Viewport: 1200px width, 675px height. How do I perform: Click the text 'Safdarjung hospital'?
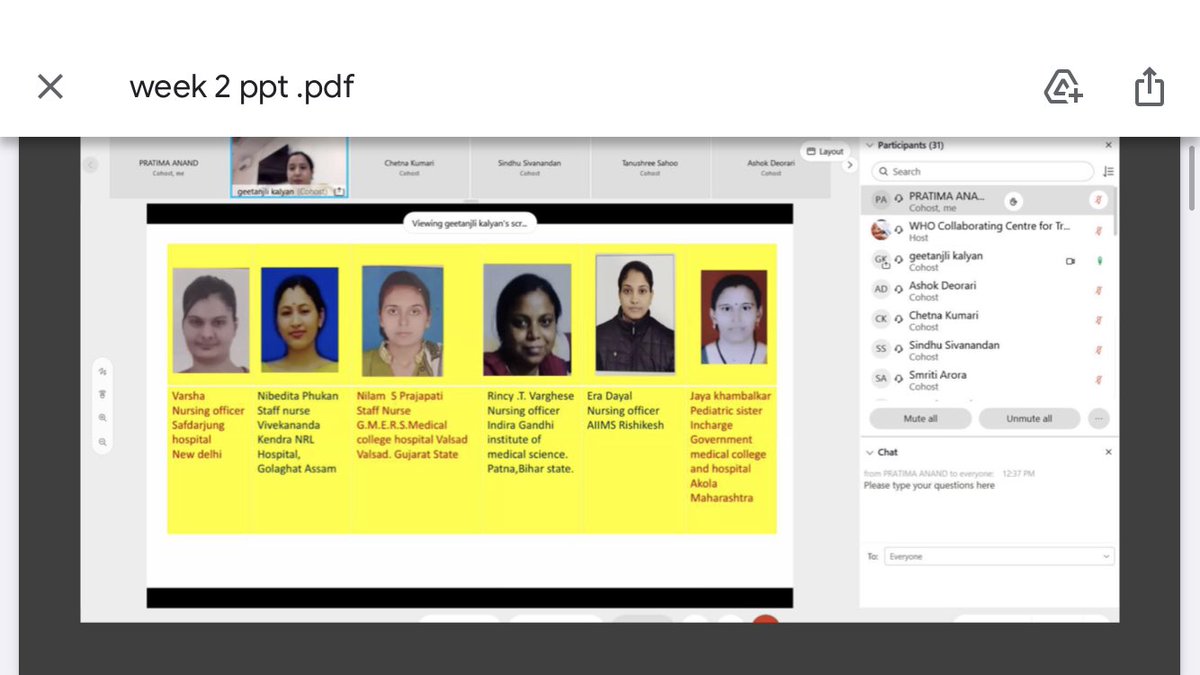coord(198,432)
